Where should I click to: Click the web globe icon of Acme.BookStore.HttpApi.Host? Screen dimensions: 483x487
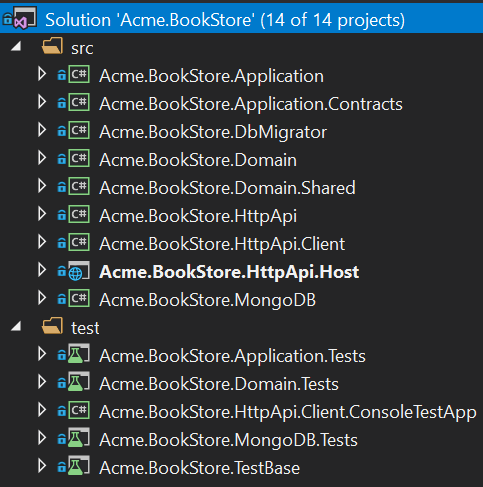79,271
